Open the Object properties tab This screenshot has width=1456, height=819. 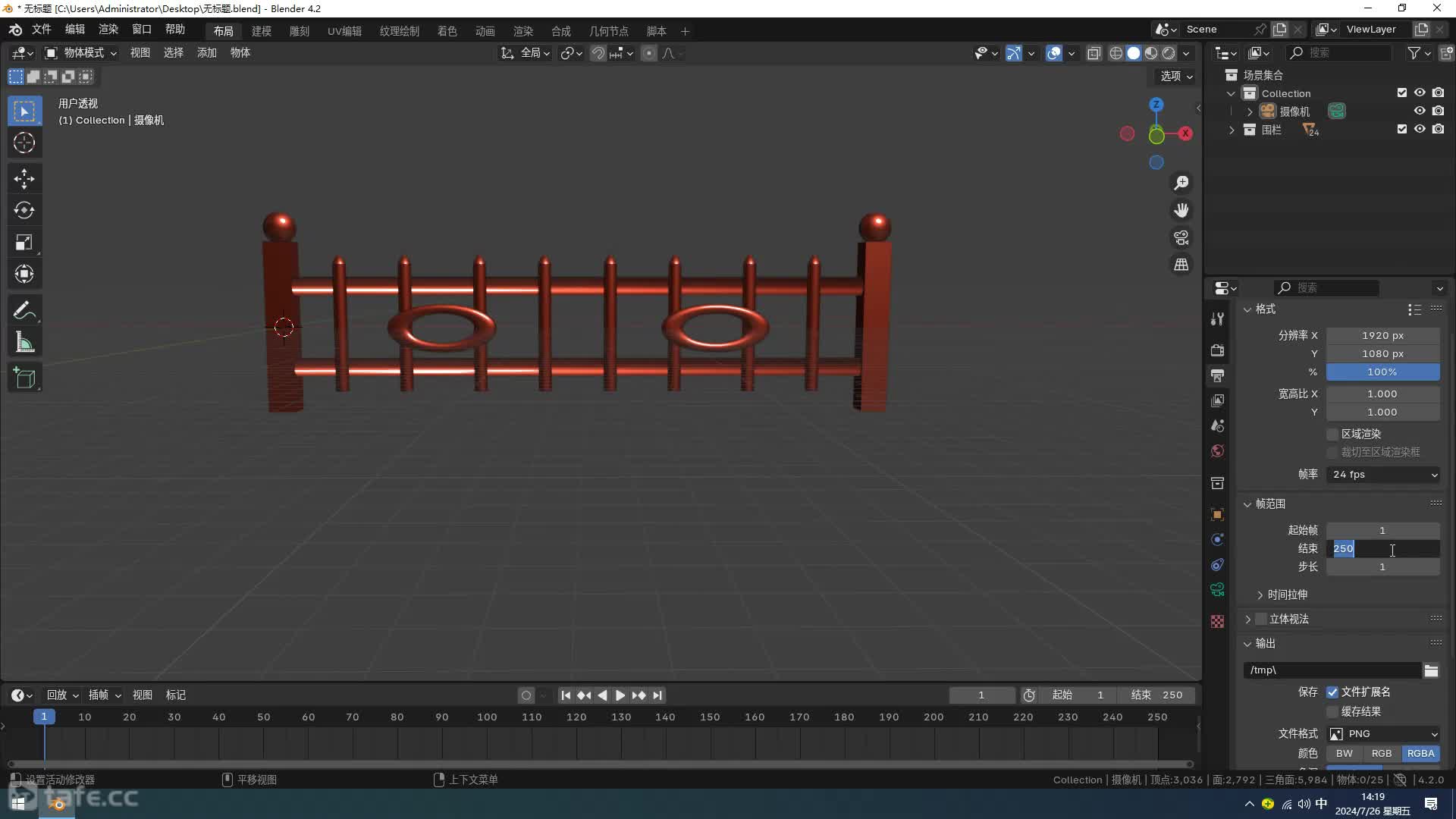[1217, 514]
